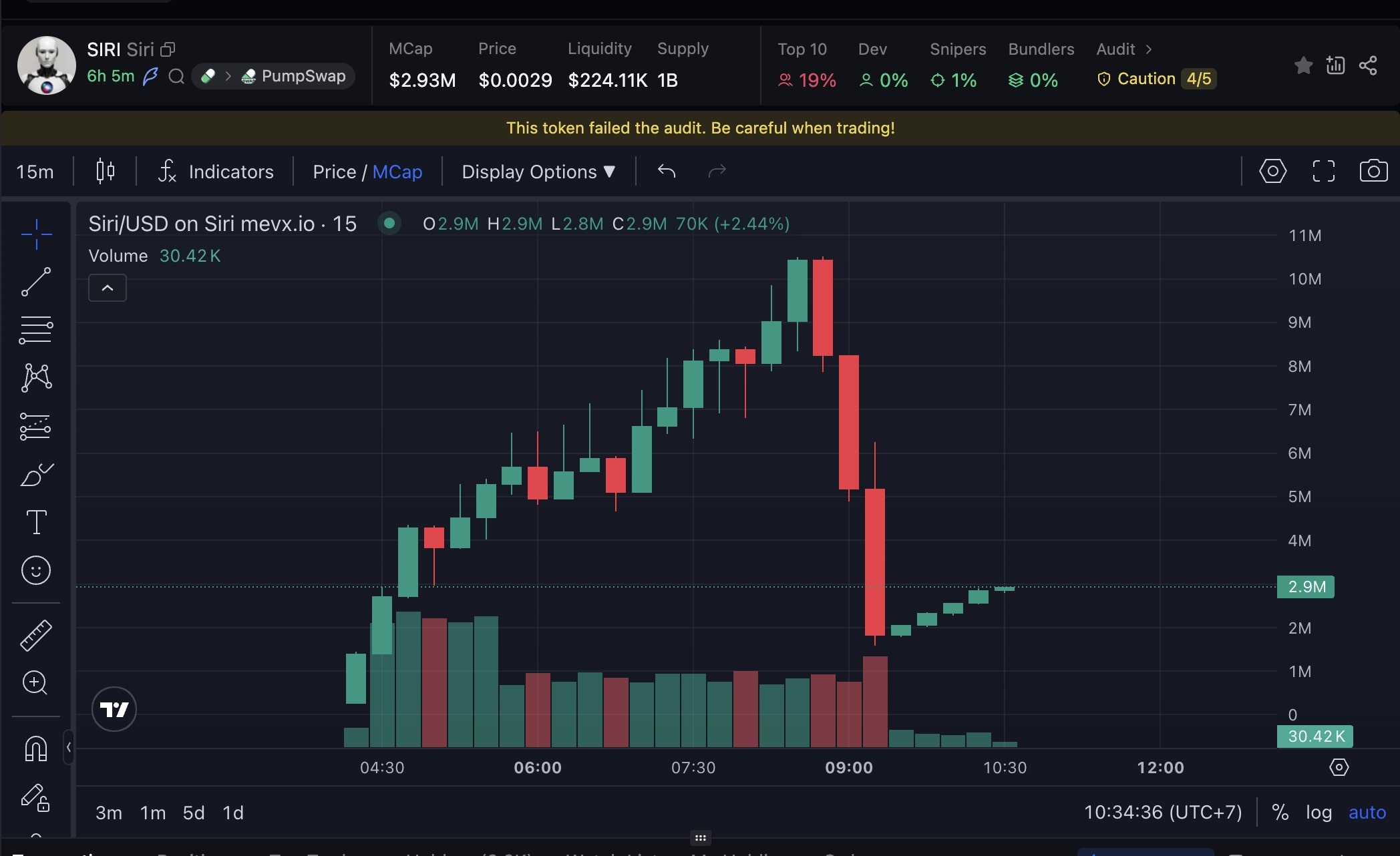Open the Indicators dialog
1400x856 pixels.
[x=216, y=172]
